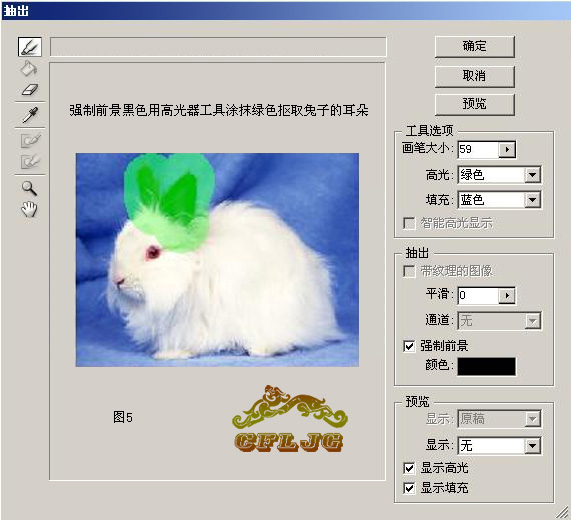This screenshot has width=571, height=520.
Task: Click the 取消 button
Action: [x=474, y=76]
